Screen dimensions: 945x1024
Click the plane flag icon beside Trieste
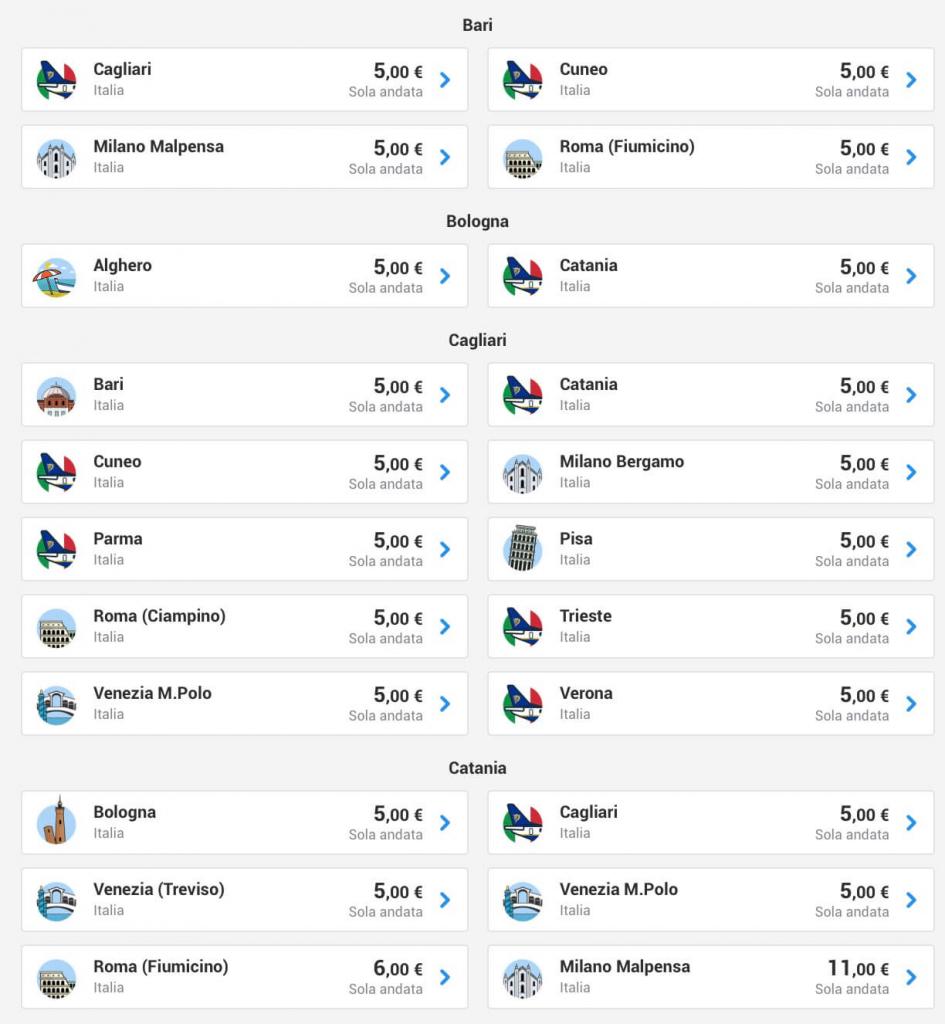point(522,627)
